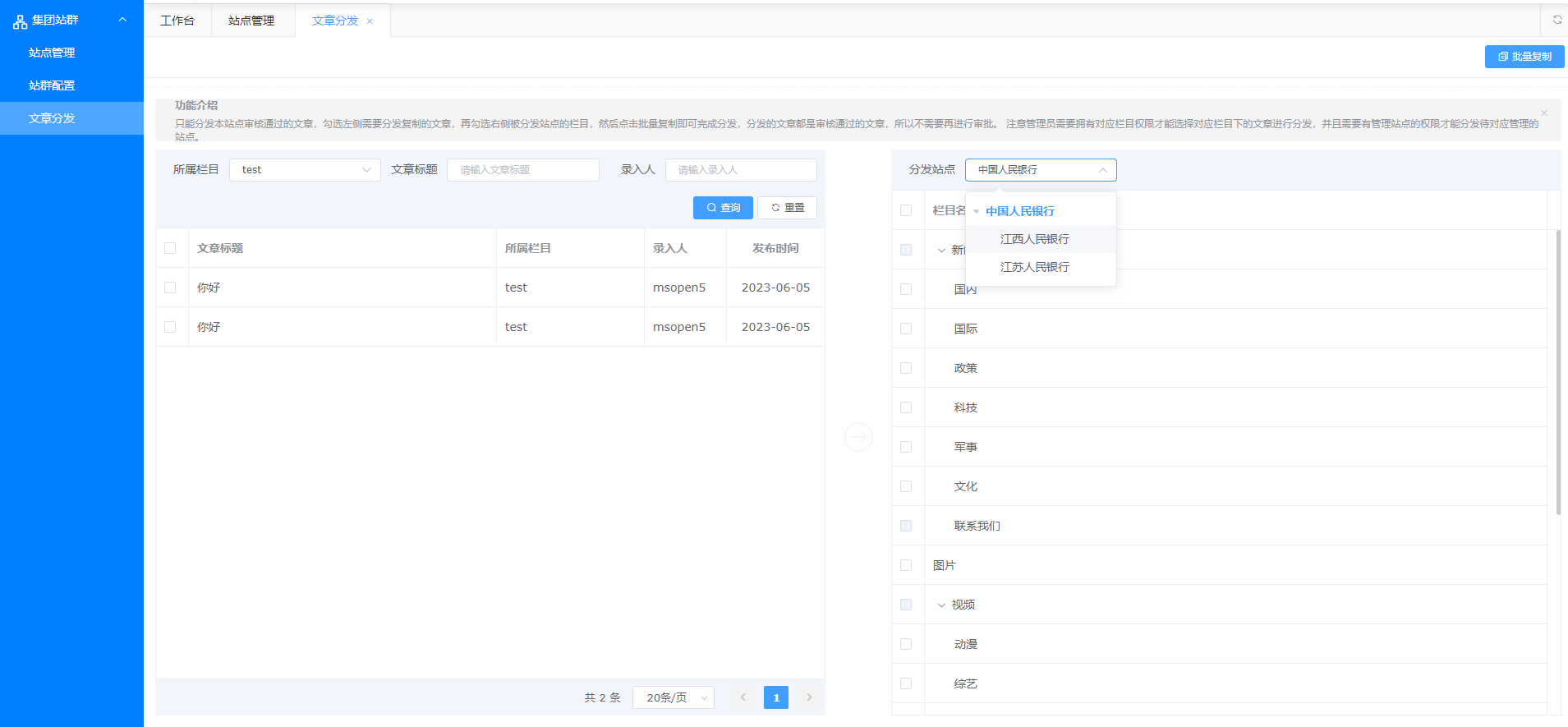
Task: Open the 所属栏目 dropdown showing test
Action: (x=305, y=170)
